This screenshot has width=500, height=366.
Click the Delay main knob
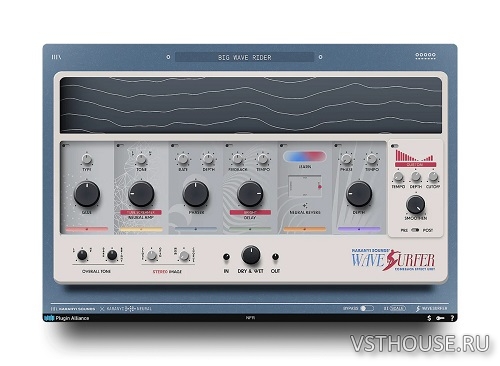coord(250,194)
